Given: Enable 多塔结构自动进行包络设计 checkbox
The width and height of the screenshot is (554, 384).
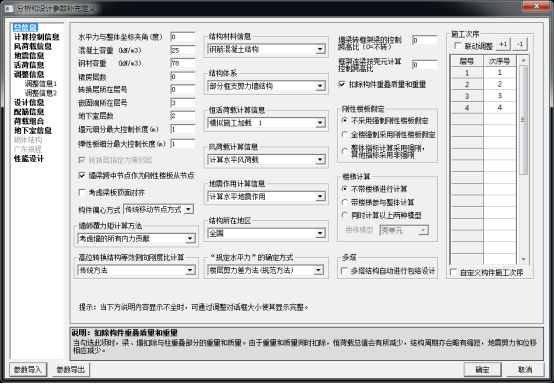Looking at the screenshot, I should (x=344, y=271).
